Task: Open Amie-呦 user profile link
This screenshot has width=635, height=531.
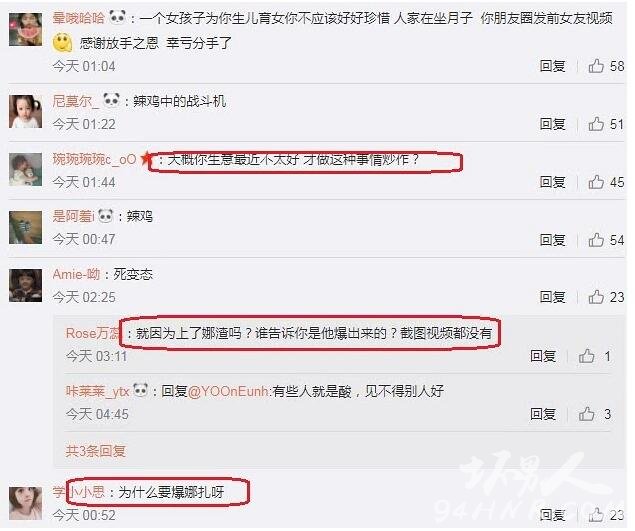Action: (x=76, y=274)
